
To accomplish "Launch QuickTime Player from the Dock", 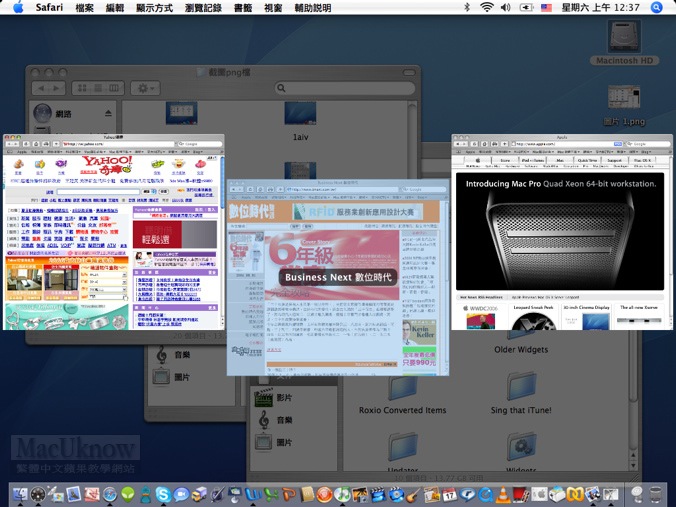I will [485, 494].
